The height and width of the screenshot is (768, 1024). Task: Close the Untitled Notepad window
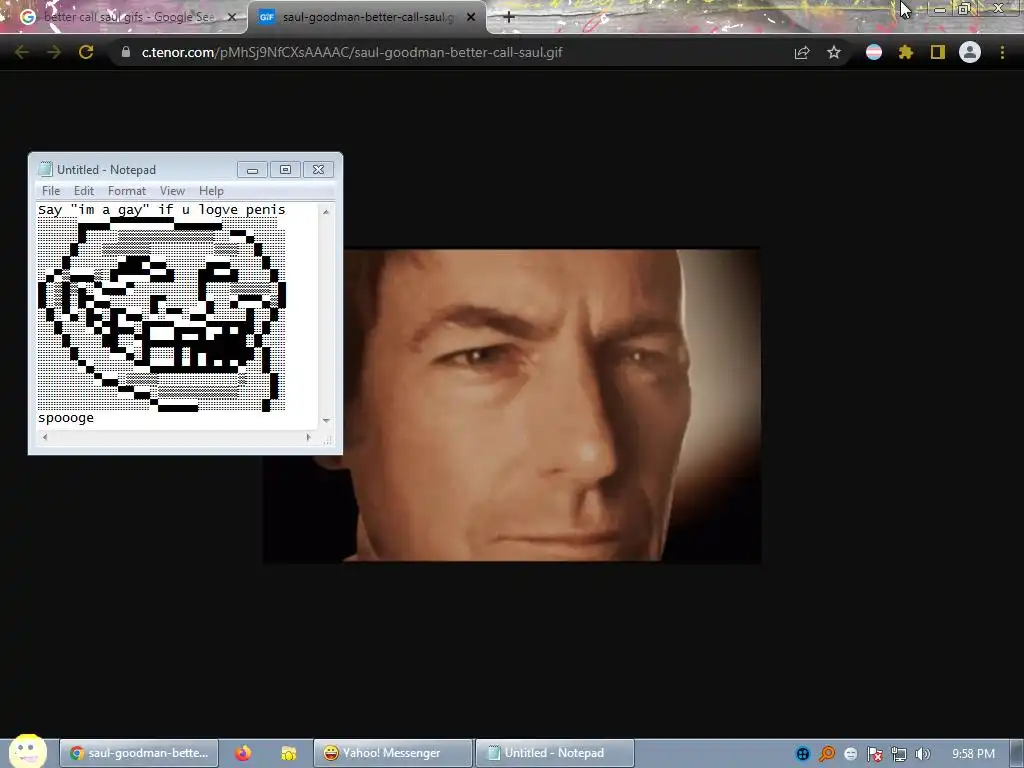[318, 170]
